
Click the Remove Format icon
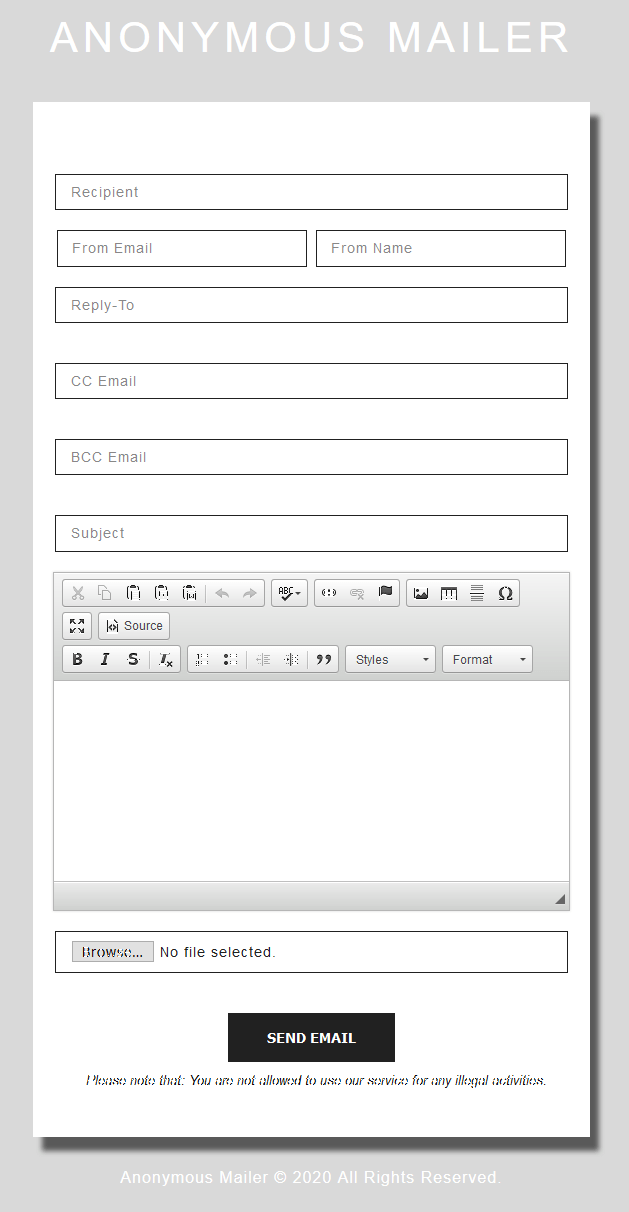click(166, 660)
